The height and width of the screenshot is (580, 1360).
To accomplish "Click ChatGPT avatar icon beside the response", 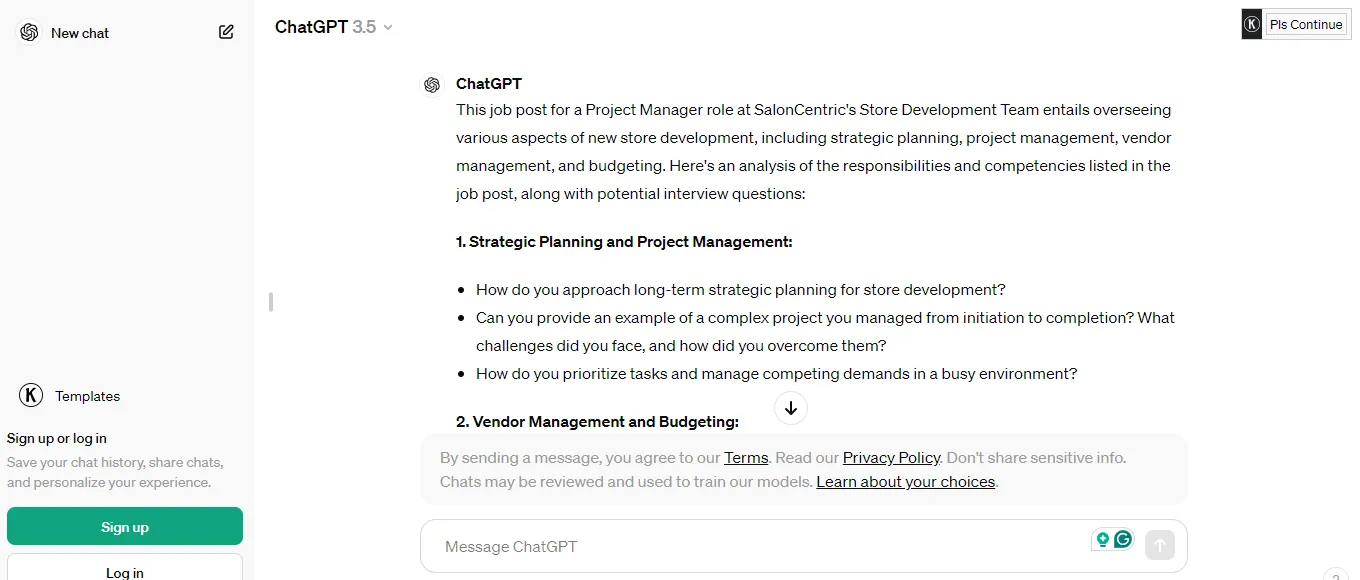I will 432,85.
